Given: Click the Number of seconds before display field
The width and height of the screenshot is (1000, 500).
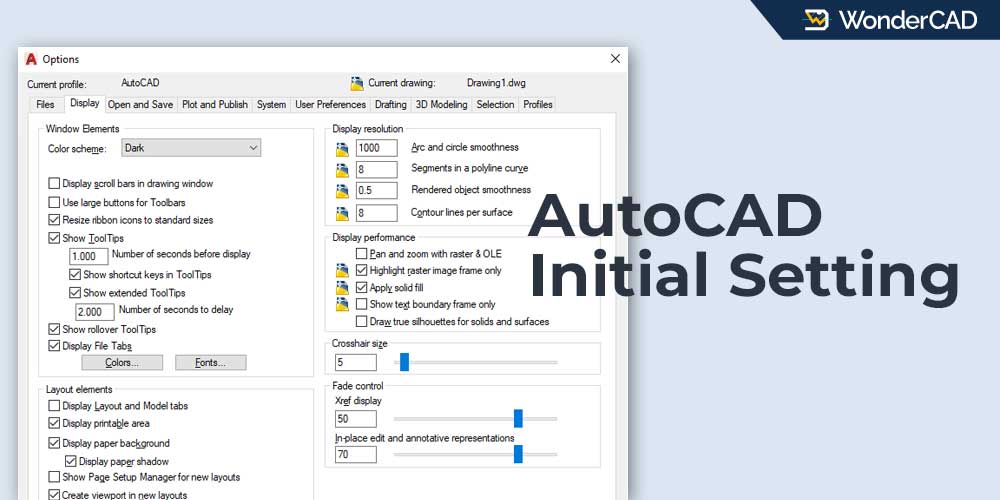Looking at the screenshot, I should (89, 256).
